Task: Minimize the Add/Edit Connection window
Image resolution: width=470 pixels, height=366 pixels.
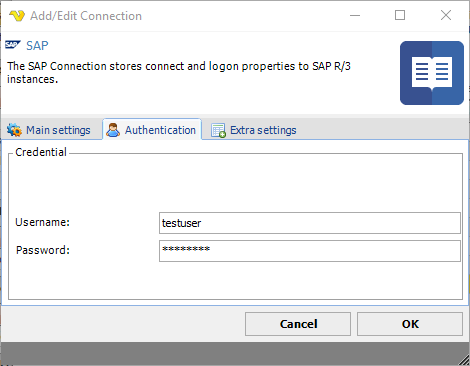Action: tap(355, 15)
